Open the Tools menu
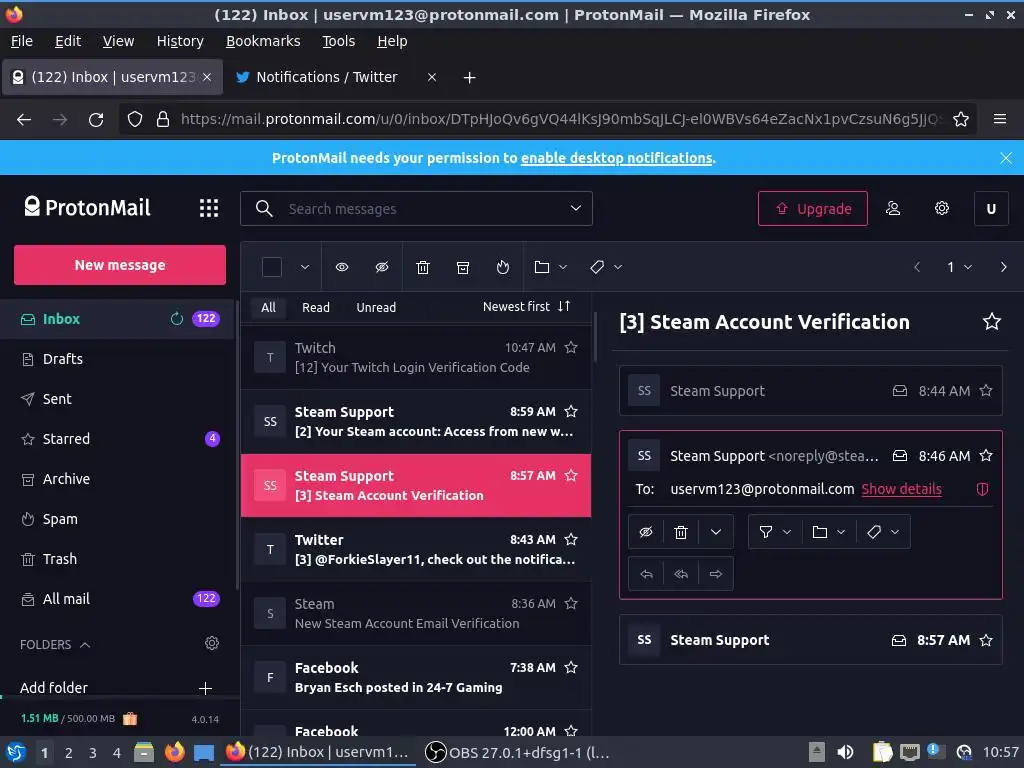The image size is (1024, 768). (338, 41)
